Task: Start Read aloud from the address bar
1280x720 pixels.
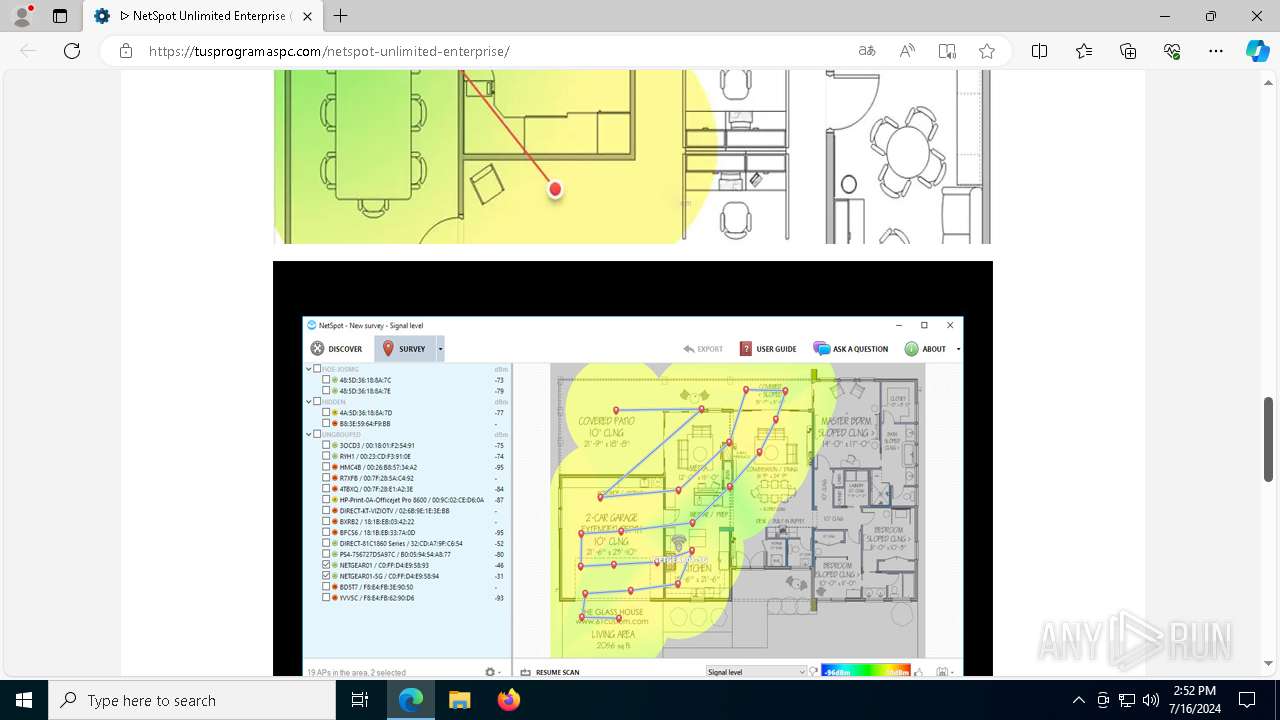Action: coord(907,51)
